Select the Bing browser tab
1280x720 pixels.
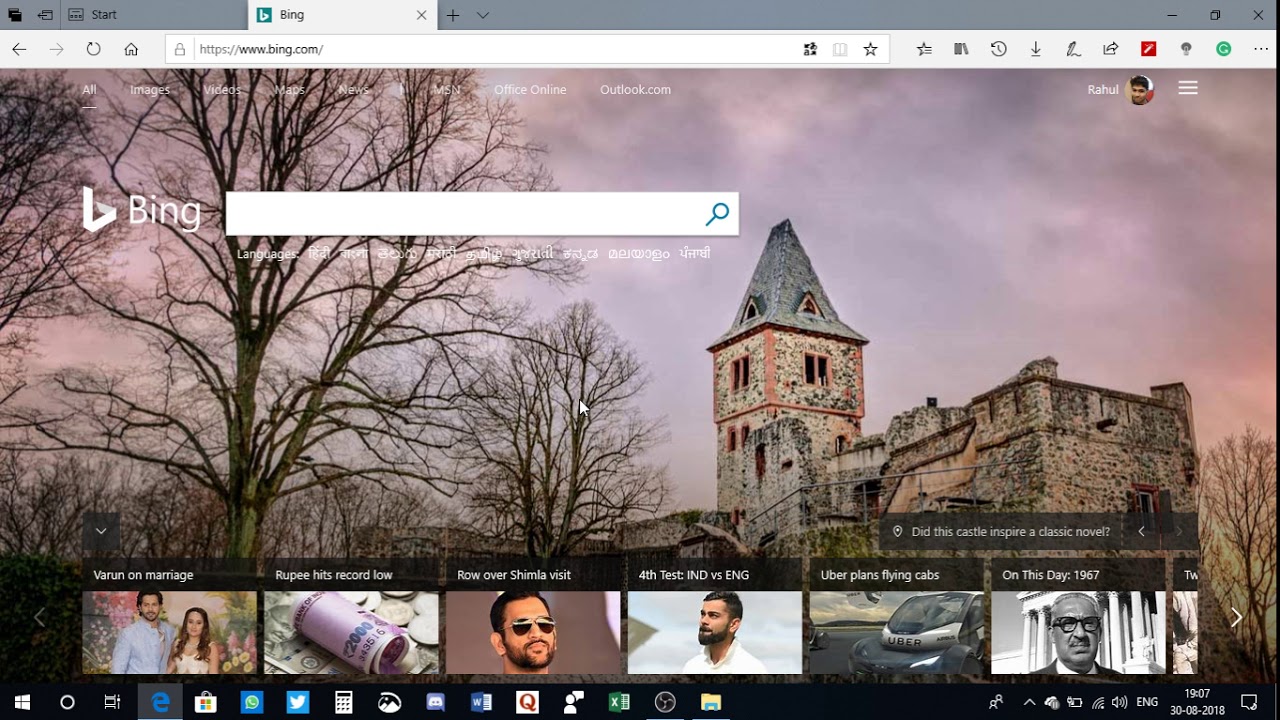point(343,15)
